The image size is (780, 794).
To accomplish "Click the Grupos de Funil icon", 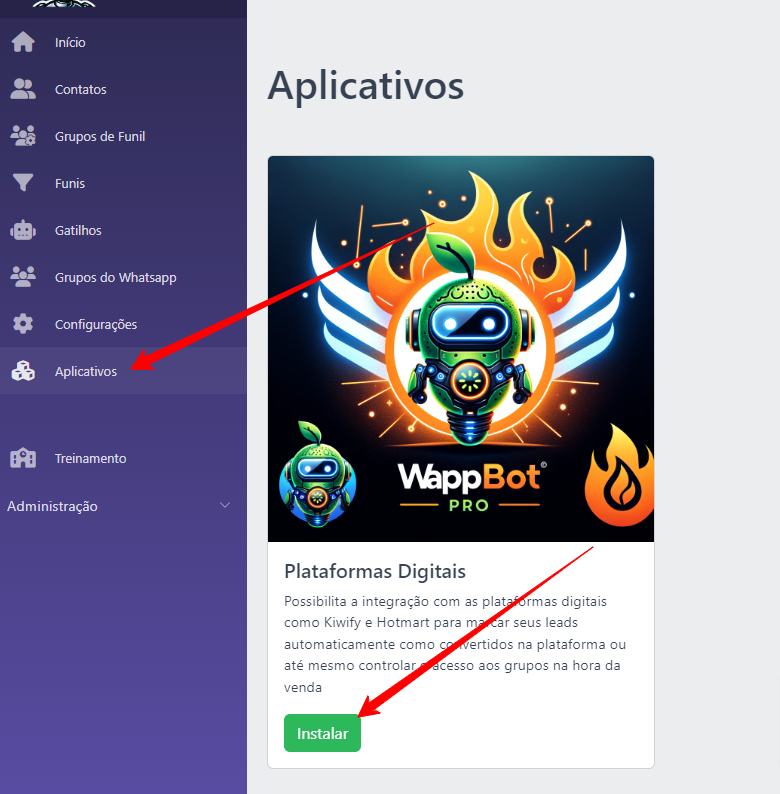I will [x=23, y=136].
